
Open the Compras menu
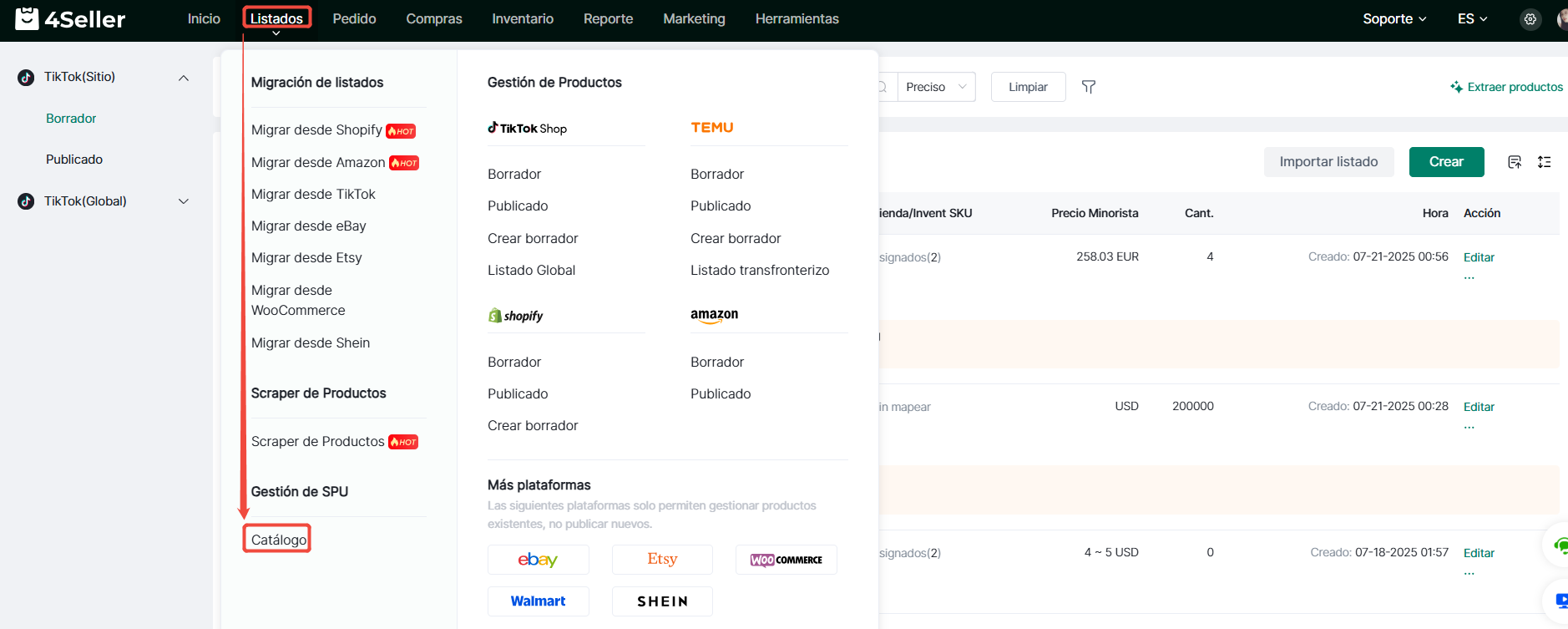[434, 18]
